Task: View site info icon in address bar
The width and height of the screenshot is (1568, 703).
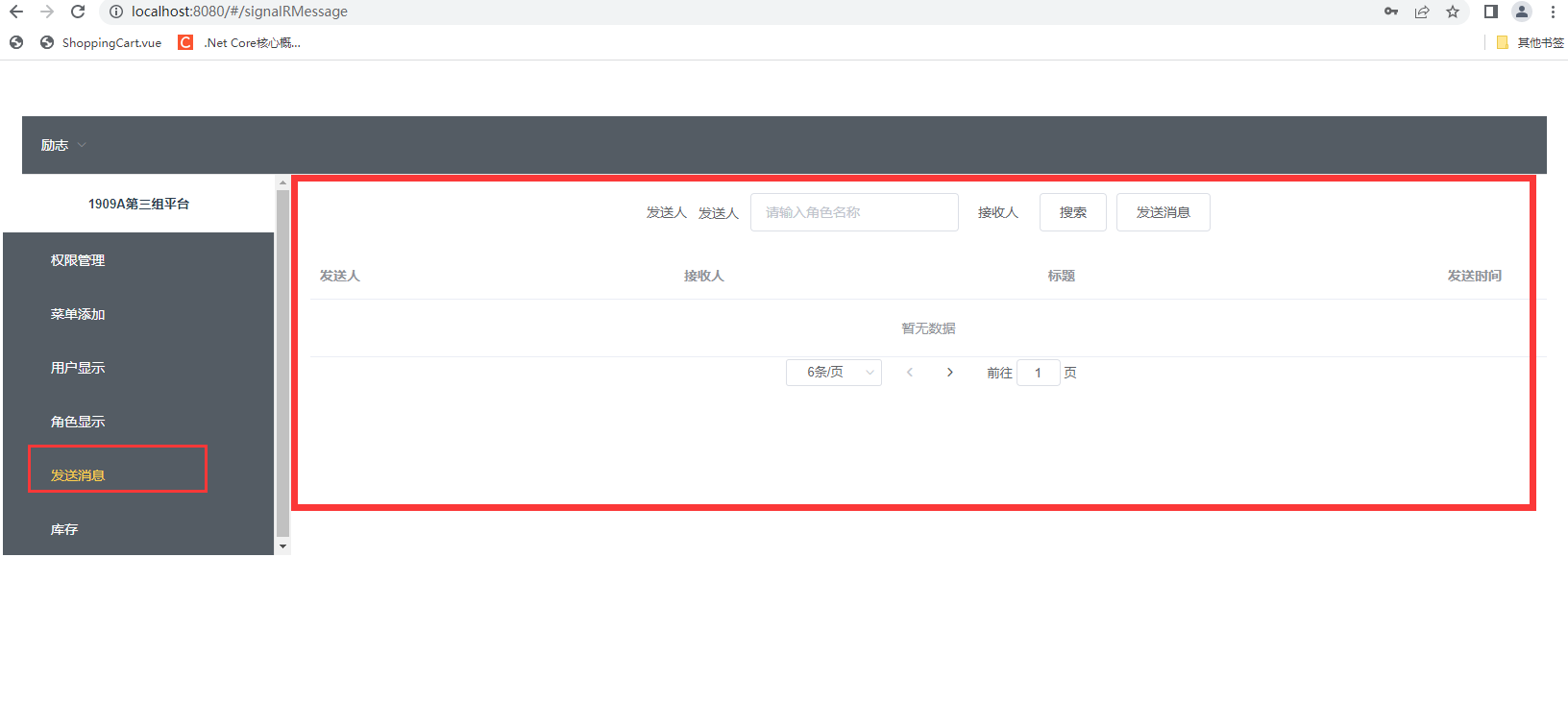Action: click(115, 12)
